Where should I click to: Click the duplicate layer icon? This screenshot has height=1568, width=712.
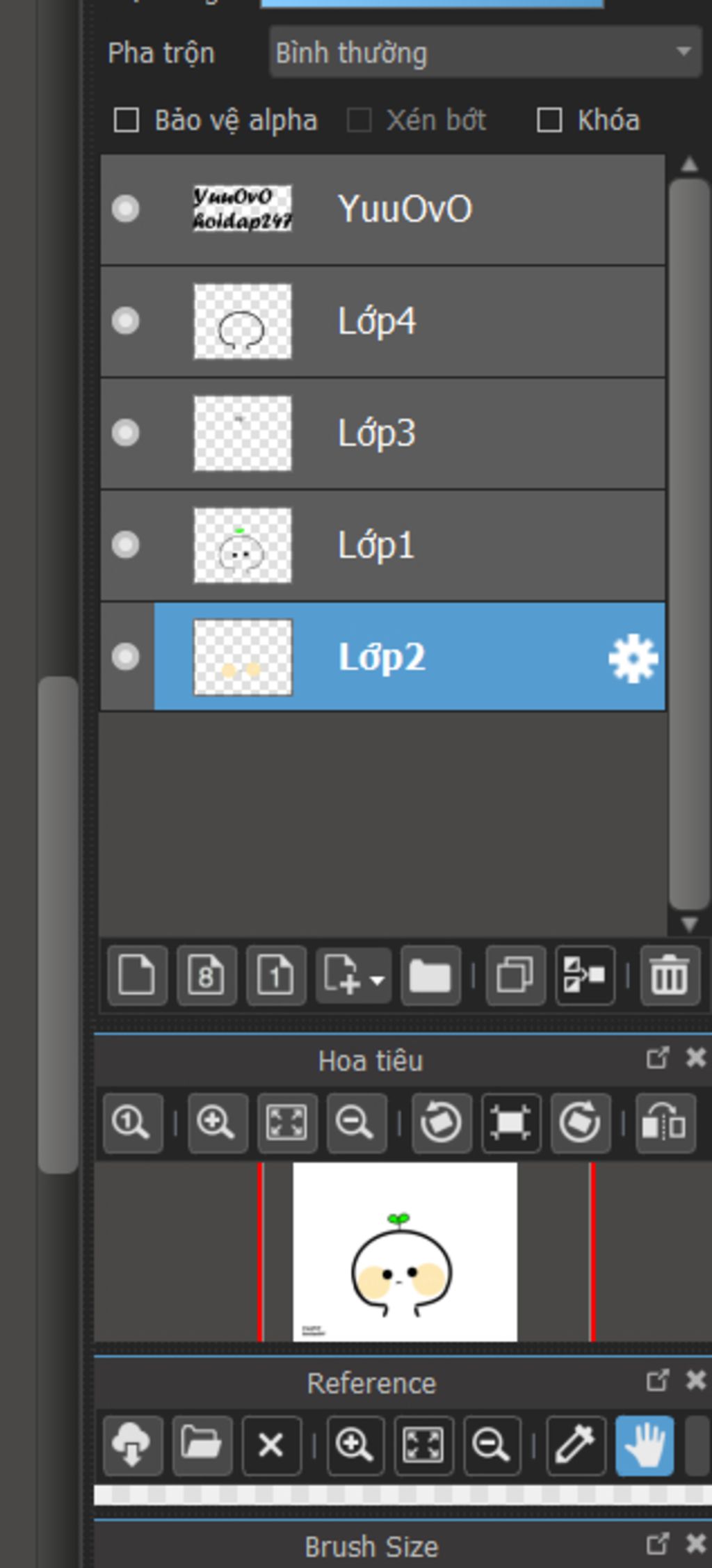coord(515,975)
